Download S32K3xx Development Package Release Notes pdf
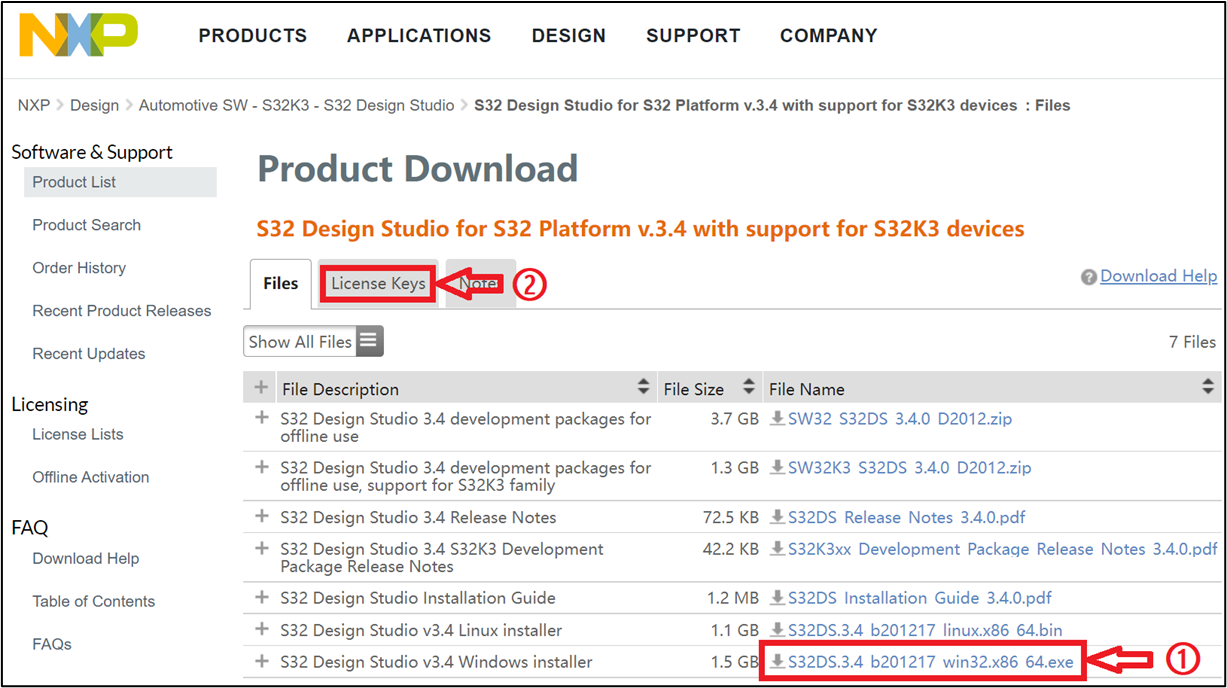The image size is (1227, 688). click(x=1003, y=549)
